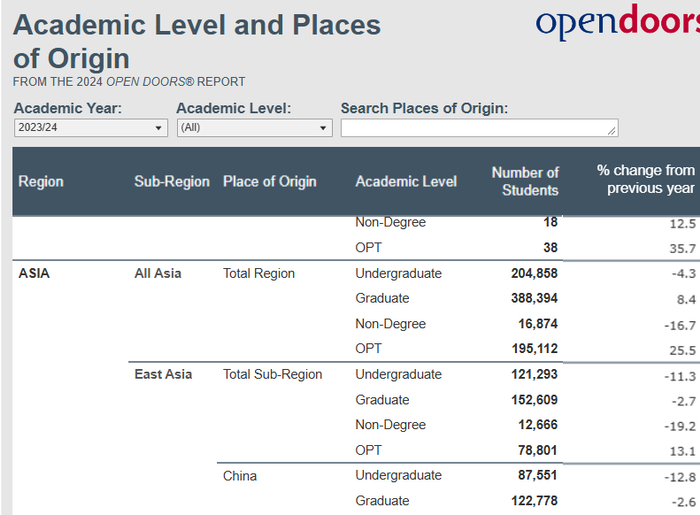Click the search box resize handle
Viewport: 700px width, 515px height.
coord(611,130)
